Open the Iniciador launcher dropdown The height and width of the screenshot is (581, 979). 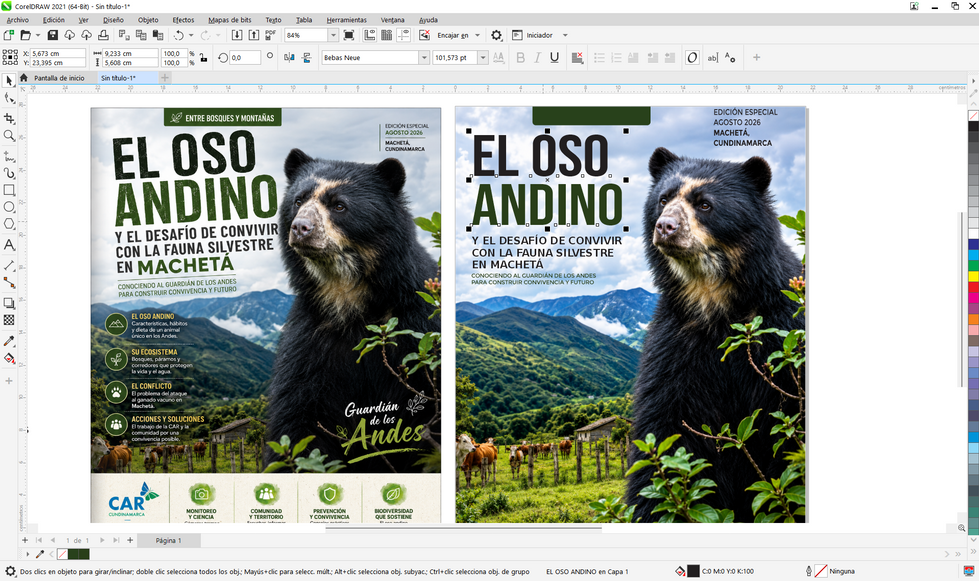click(565, 36)
